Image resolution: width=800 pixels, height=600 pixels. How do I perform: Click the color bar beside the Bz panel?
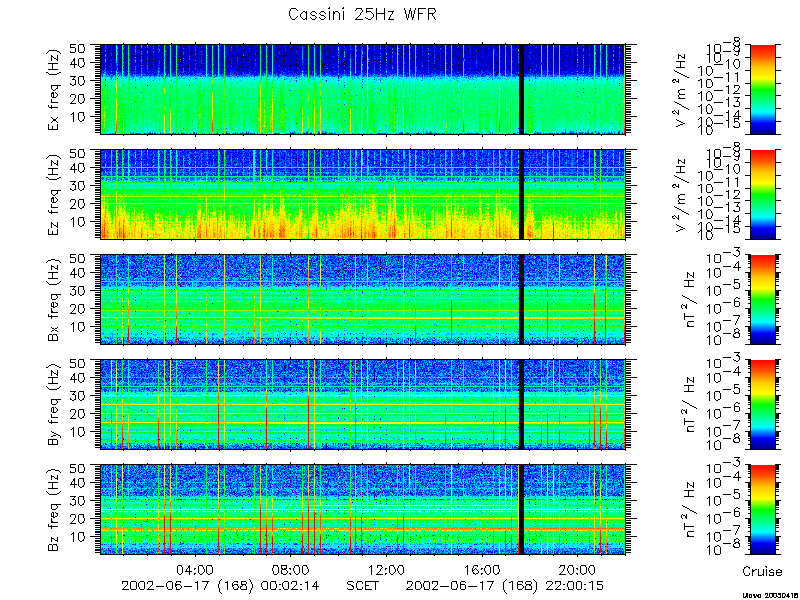coord(762,510)
